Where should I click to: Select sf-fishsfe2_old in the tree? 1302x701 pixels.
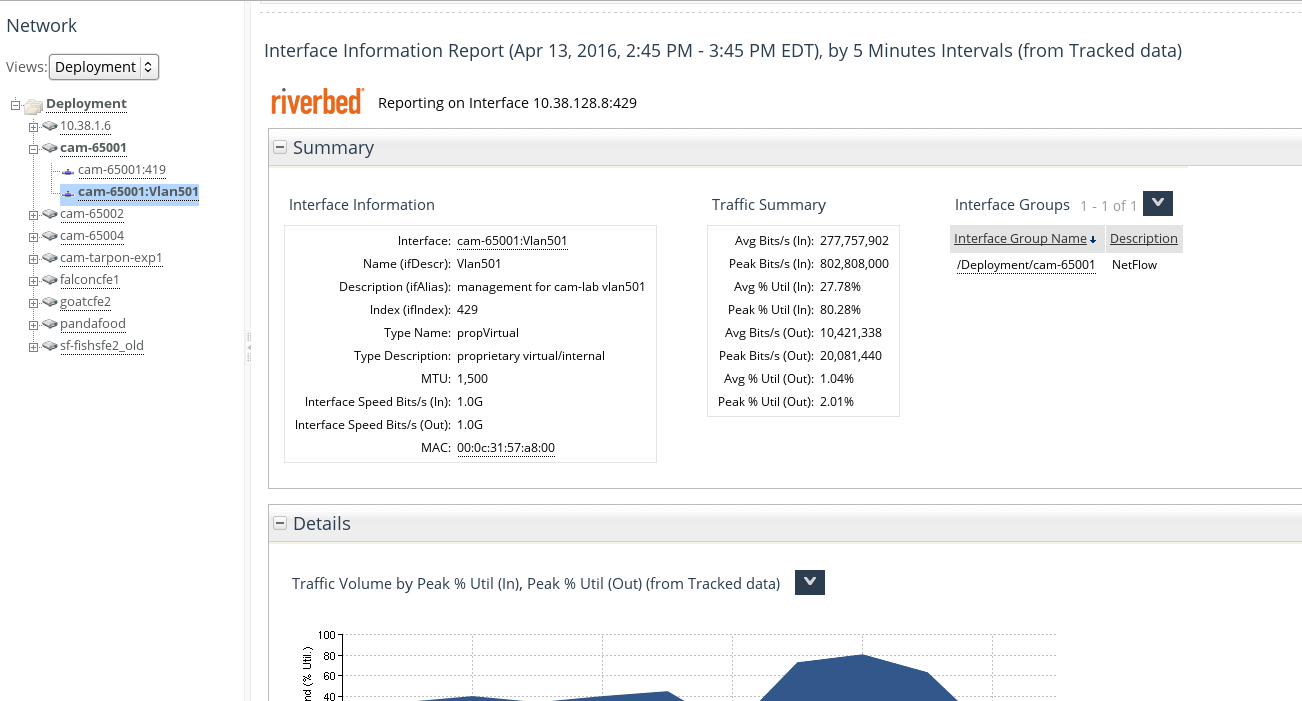(x=102, y=346)
